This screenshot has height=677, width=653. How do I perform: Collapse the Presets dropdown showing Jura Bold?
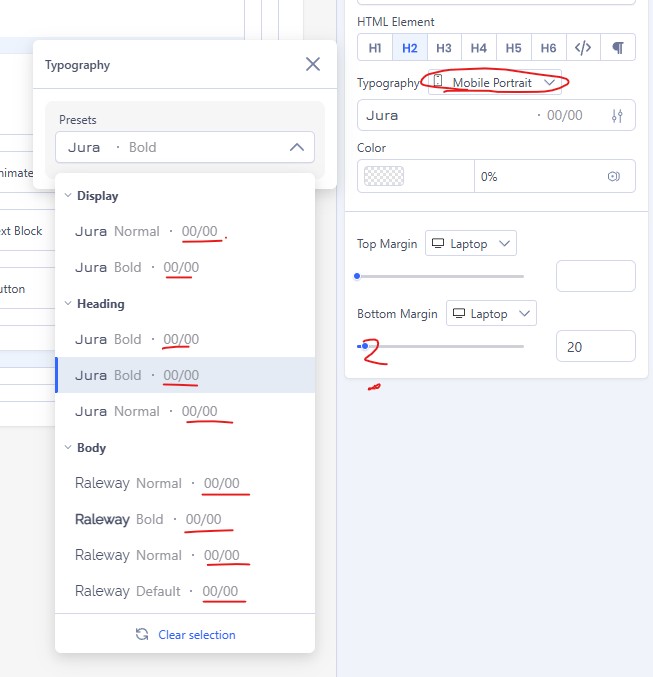296,147
